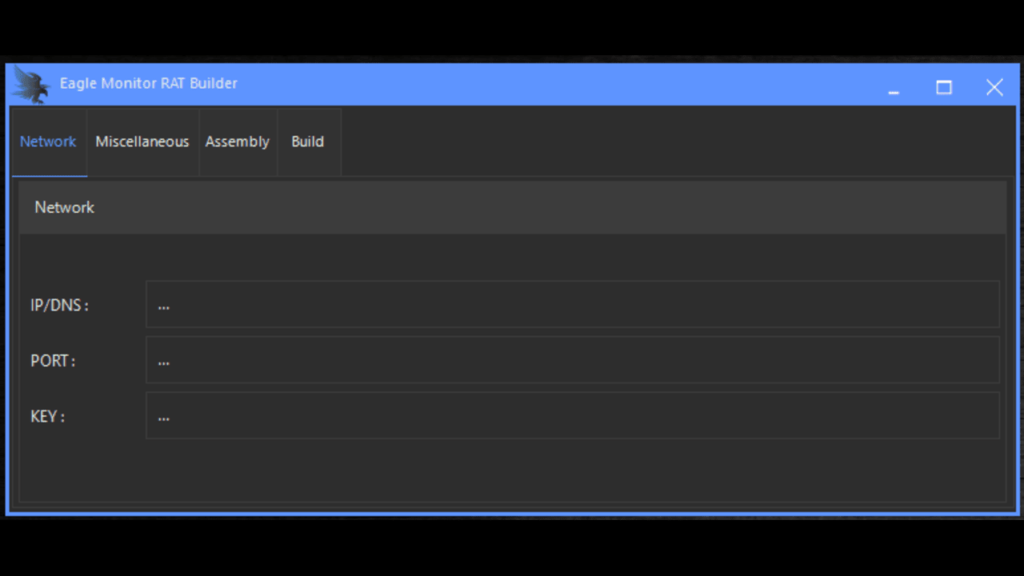
Task: Open the Miscellaneous tab
Action: click(x=142, y=142)
